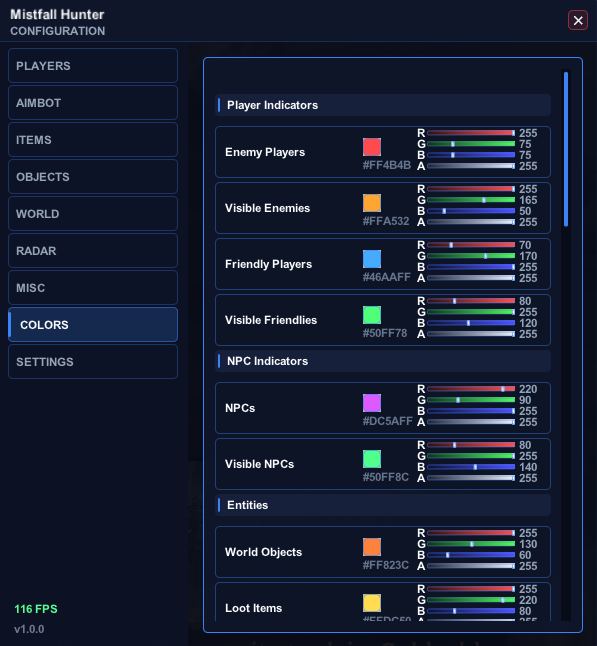Set the Visible NPCs blue slider
This screenshot has height=646, width=597.
click(471, 467)
